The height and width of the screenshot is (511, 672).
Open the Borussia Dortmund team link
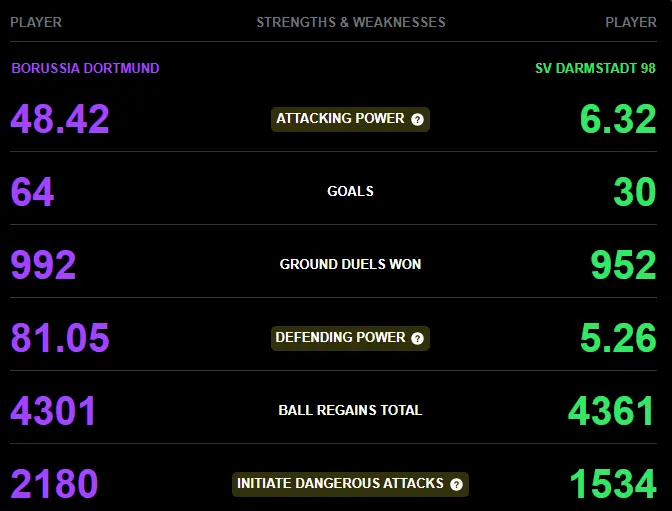[85, 68]
